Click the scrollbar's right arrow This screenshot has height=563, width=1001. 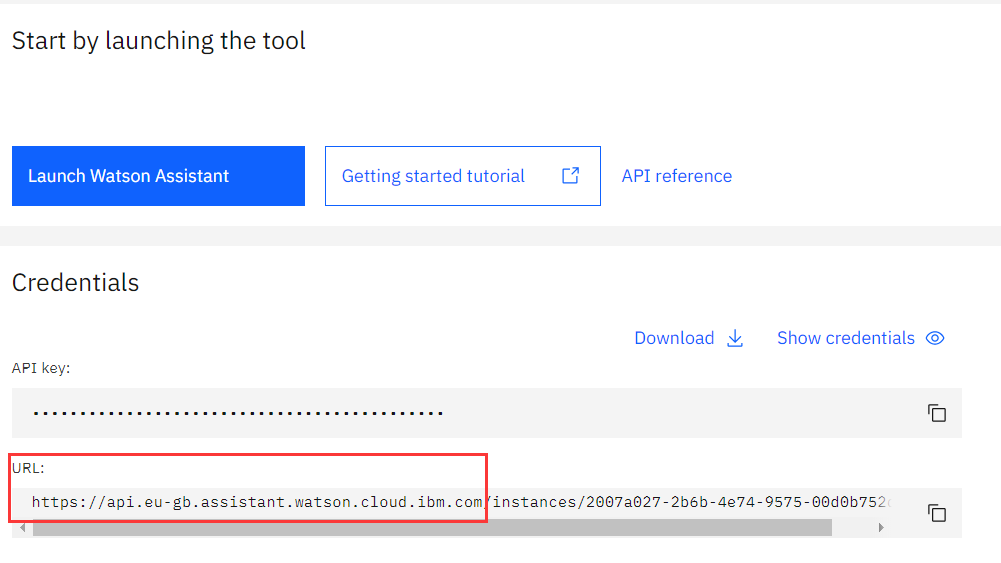[x=881, y=528]
